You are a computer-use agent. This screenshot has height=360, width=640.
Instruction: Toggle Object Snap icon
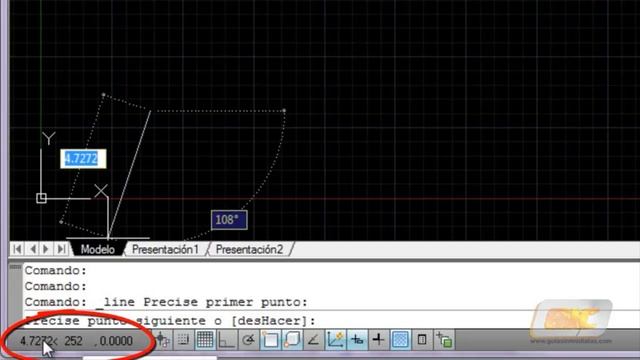click(270, 340)
